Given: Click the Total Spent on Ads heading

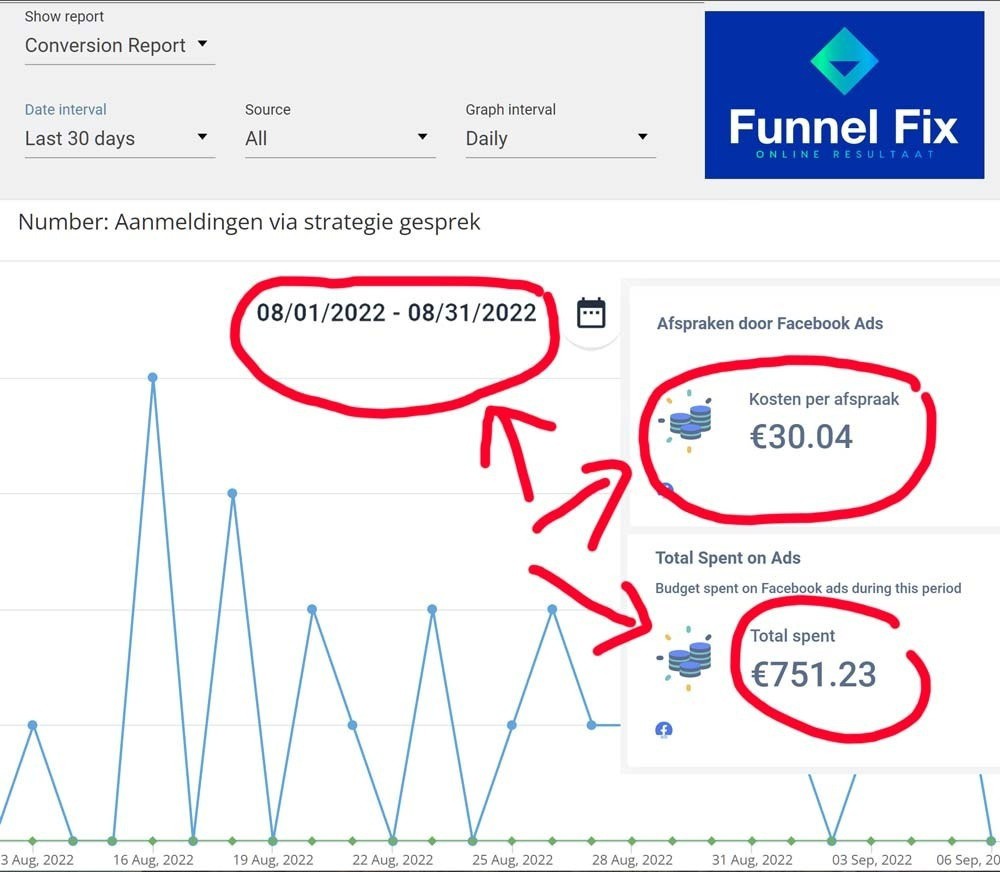Looking at the screenshot, I should click(728, 558).
